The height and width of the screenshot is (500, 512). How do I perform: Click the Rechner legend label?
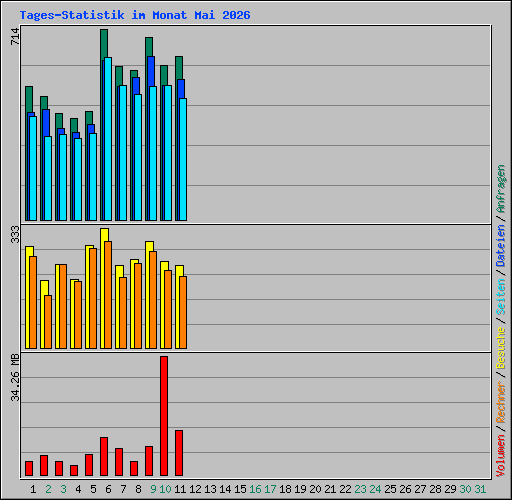501,402
